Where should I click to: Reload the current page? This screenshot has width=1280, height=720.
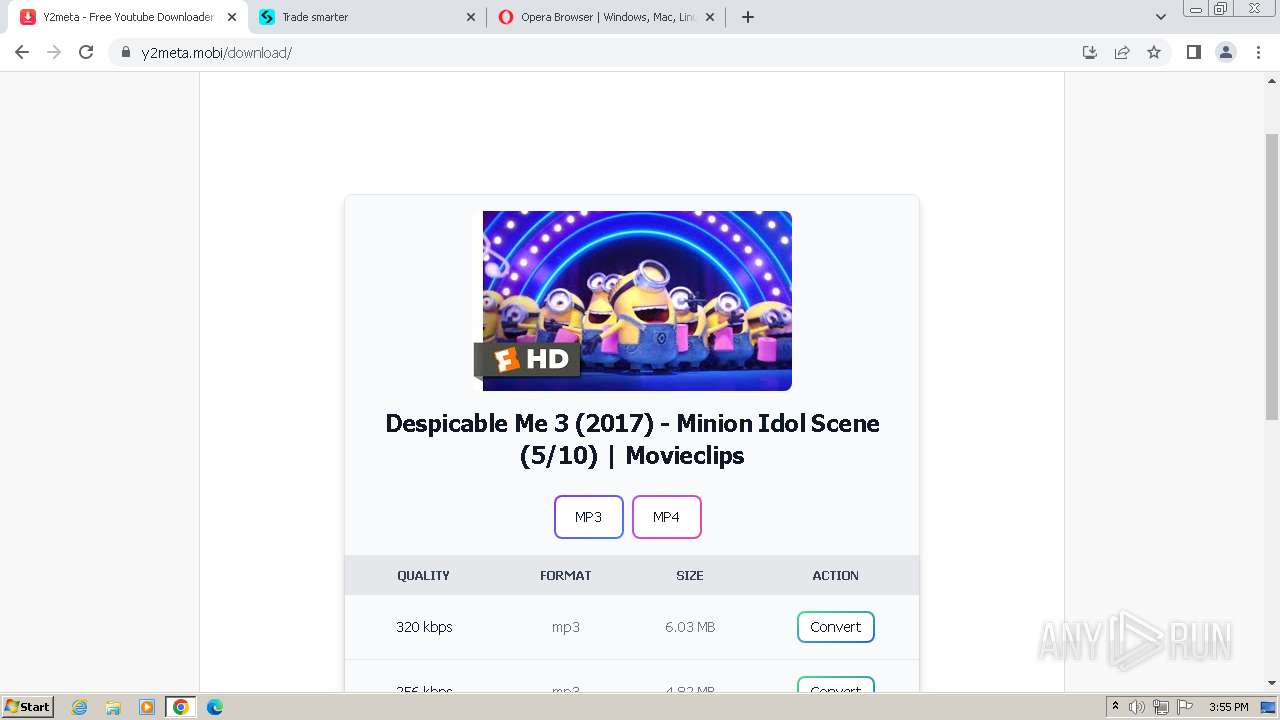(86, 52)
